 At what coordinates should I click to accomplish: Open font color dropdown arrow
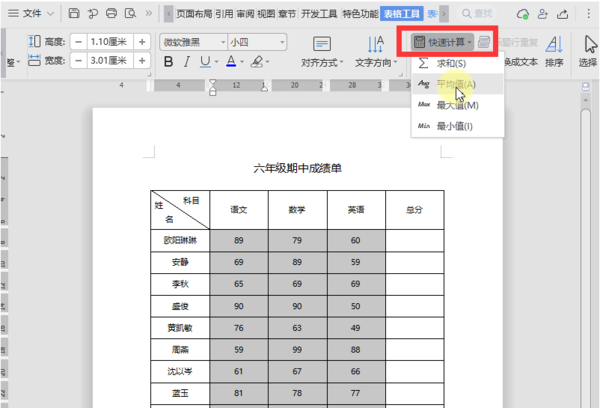(x=242, y=62)
